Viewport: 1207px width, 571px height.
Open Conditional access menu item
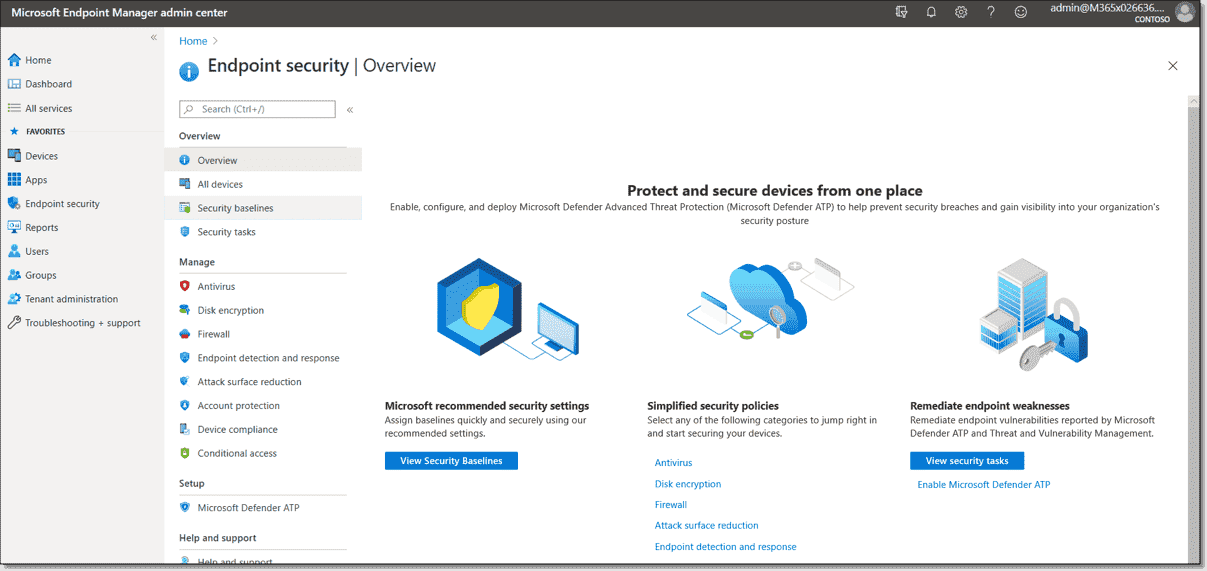263,453
